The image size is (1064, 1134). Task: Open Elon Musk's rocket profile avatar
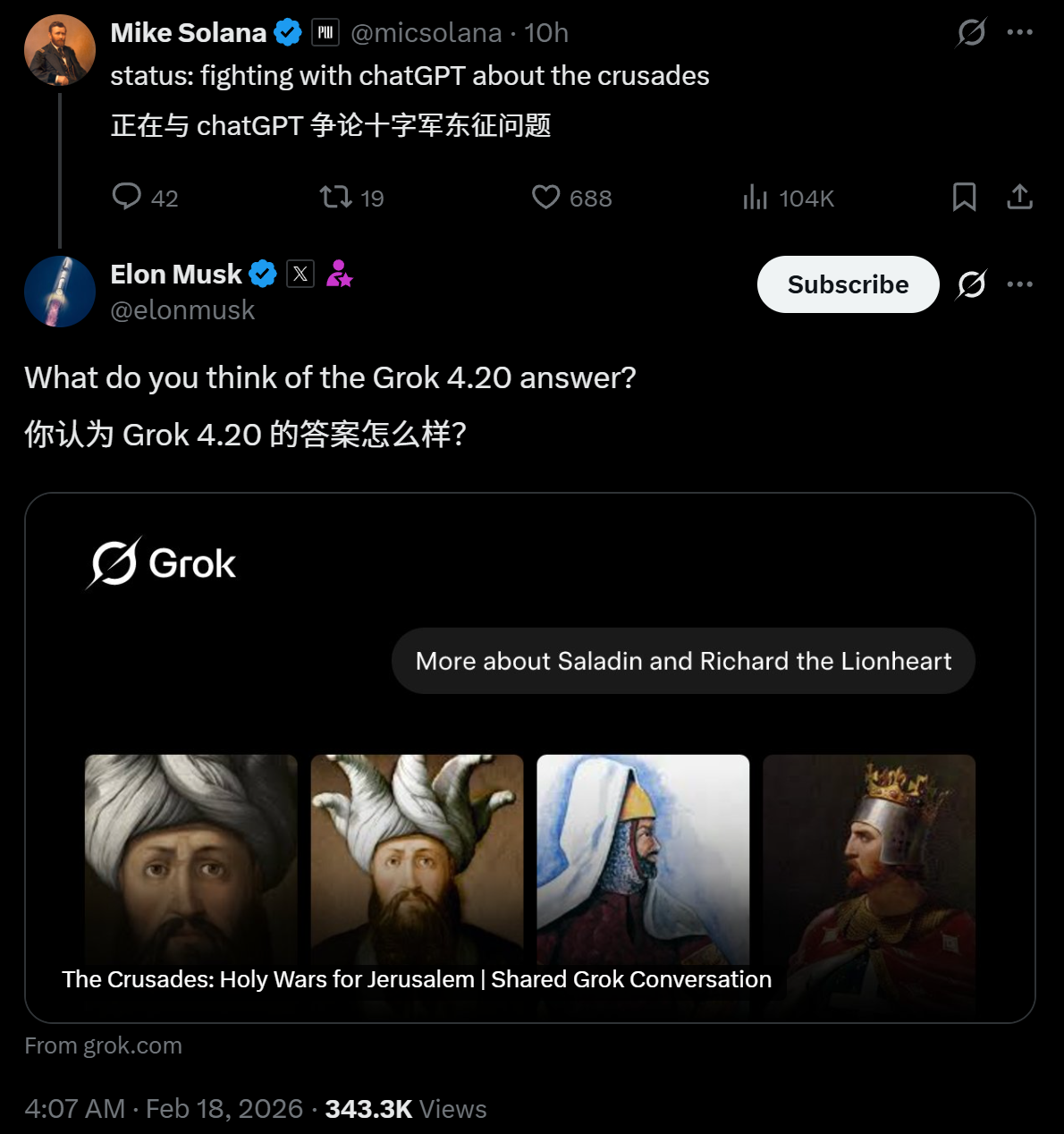(60, 292)
